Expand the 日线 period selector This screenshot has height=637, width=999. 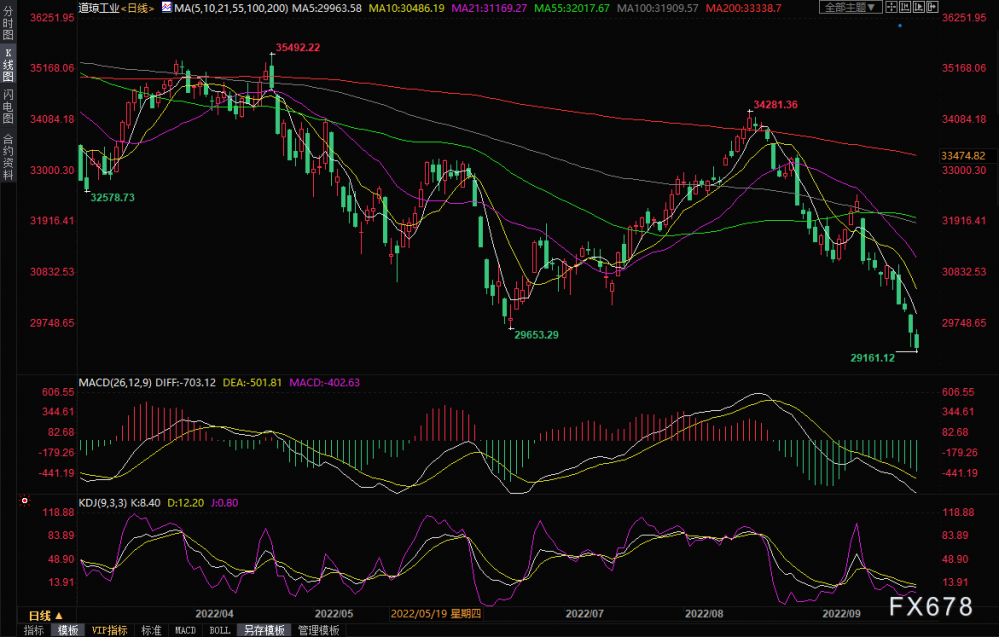[46, 615]
